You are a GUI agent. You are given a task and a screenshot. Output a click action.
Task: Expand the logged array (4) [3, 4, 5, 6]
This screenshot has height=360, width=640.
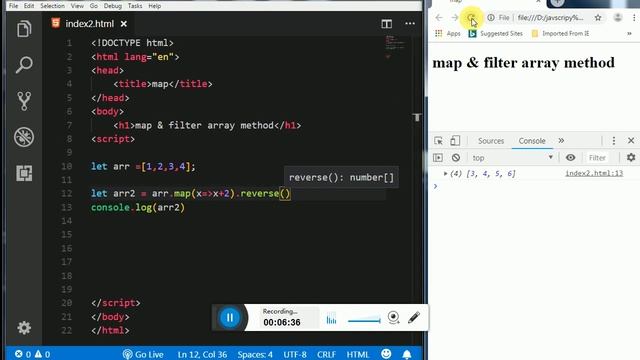(445, 173)
